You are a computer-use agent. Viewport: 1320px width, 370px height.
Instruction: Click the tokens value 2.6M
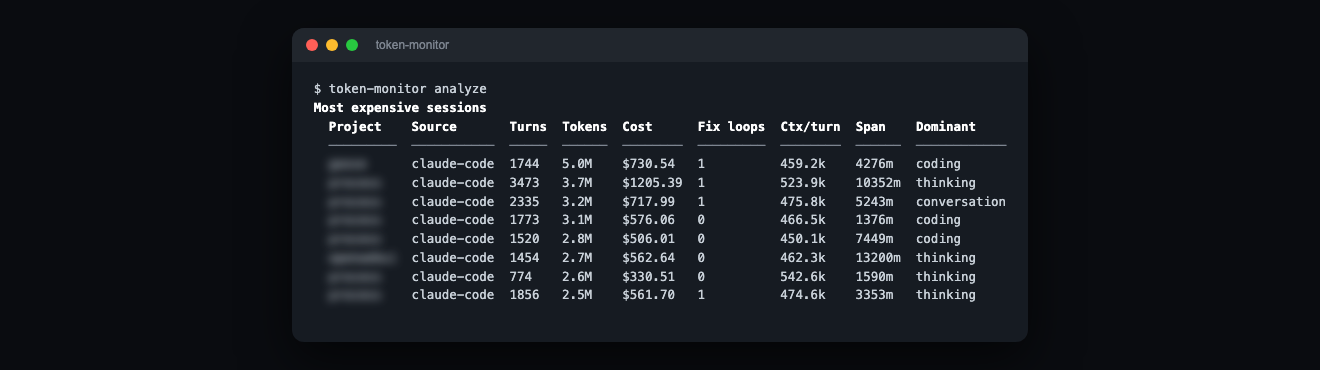pos(577,277)
